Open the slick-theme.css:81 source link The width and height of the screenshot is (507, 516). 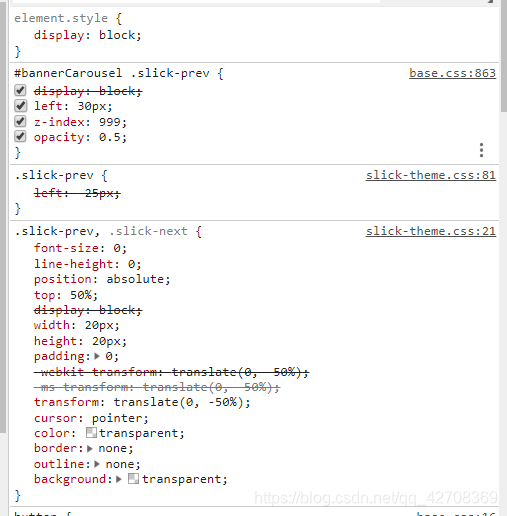[x=431, y=175]
